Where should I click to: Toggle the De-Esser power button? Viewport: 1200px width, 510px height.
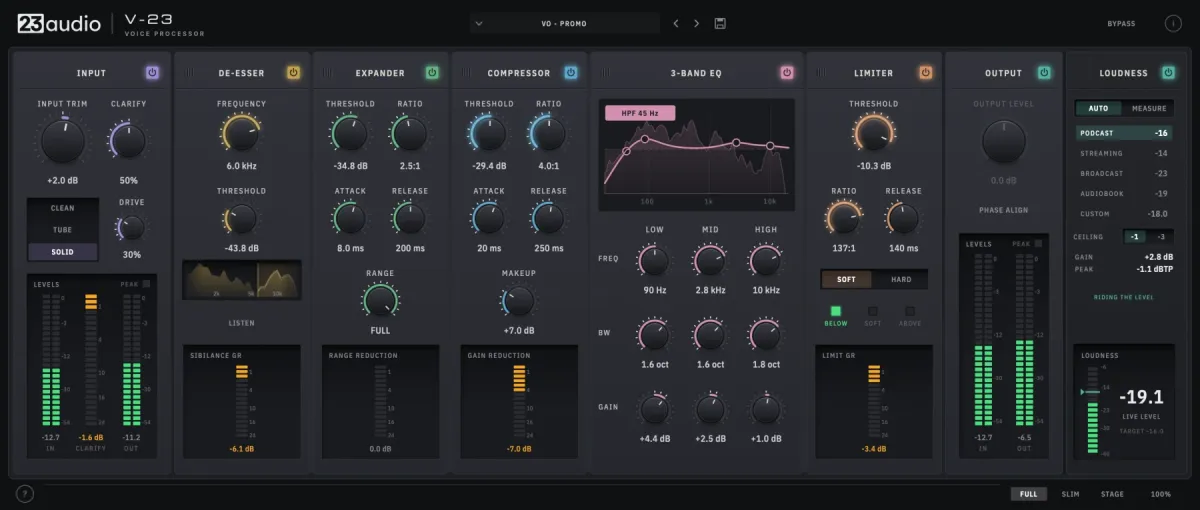pos(293,72)
